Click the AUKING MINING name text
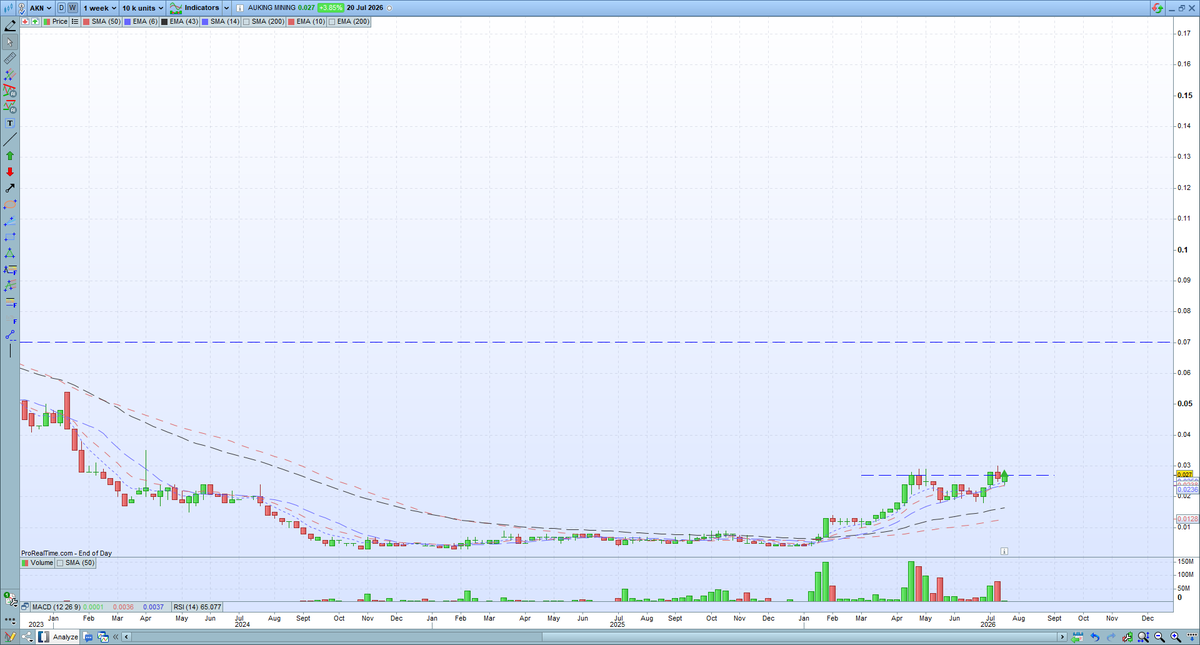 271,8
